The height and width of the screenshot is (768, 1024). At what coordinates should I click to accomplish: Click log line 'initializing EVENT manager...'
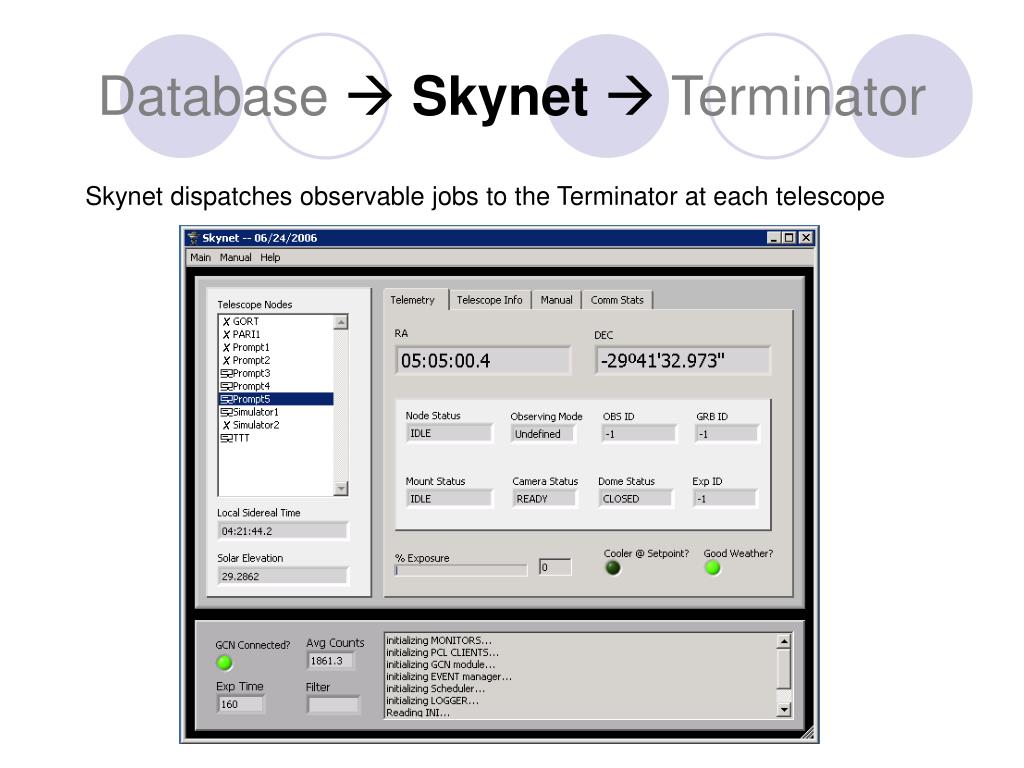pyautogui.click(x=449, y=677)
